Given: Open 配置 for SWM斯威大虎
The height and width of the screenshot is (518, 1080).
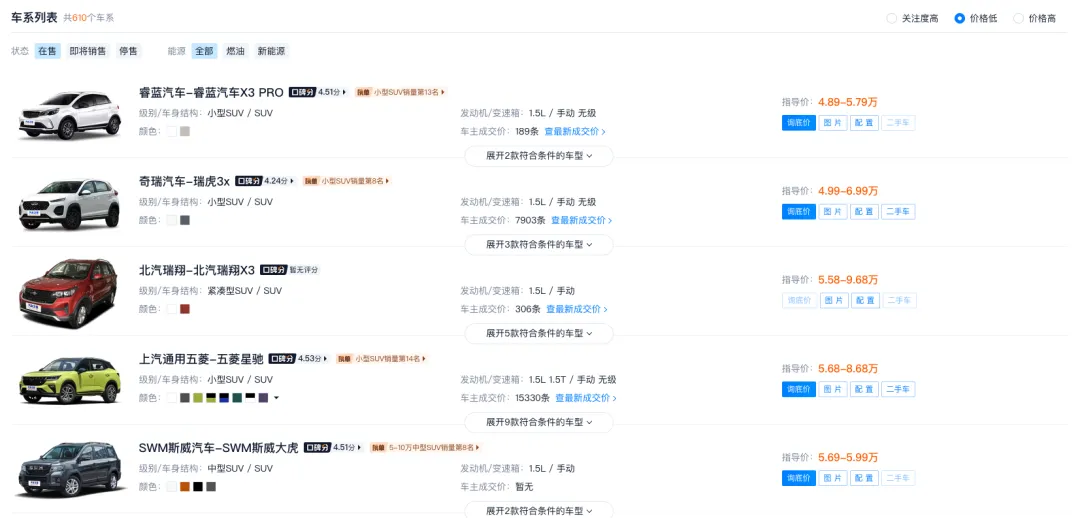Looking at the screenshot, I should pyautogui.click(x=865, y=478).
